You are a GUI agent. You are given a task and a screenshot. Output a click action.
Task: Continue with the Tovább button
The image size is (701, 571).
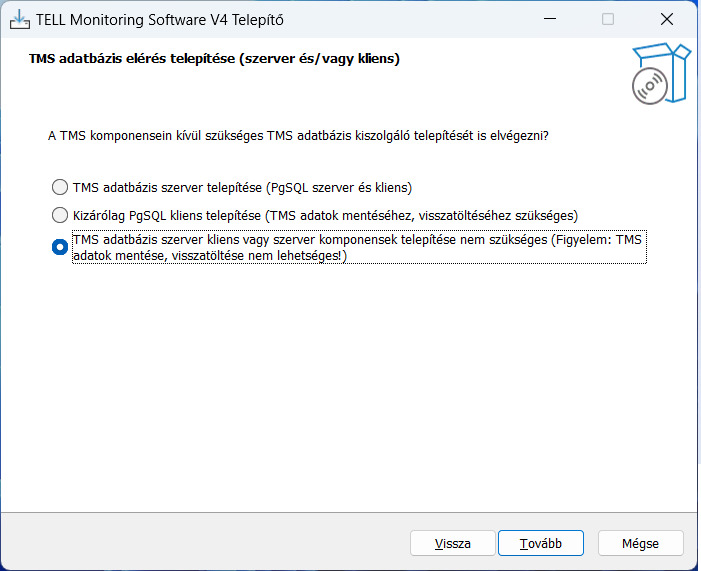(x=541, y=543)
